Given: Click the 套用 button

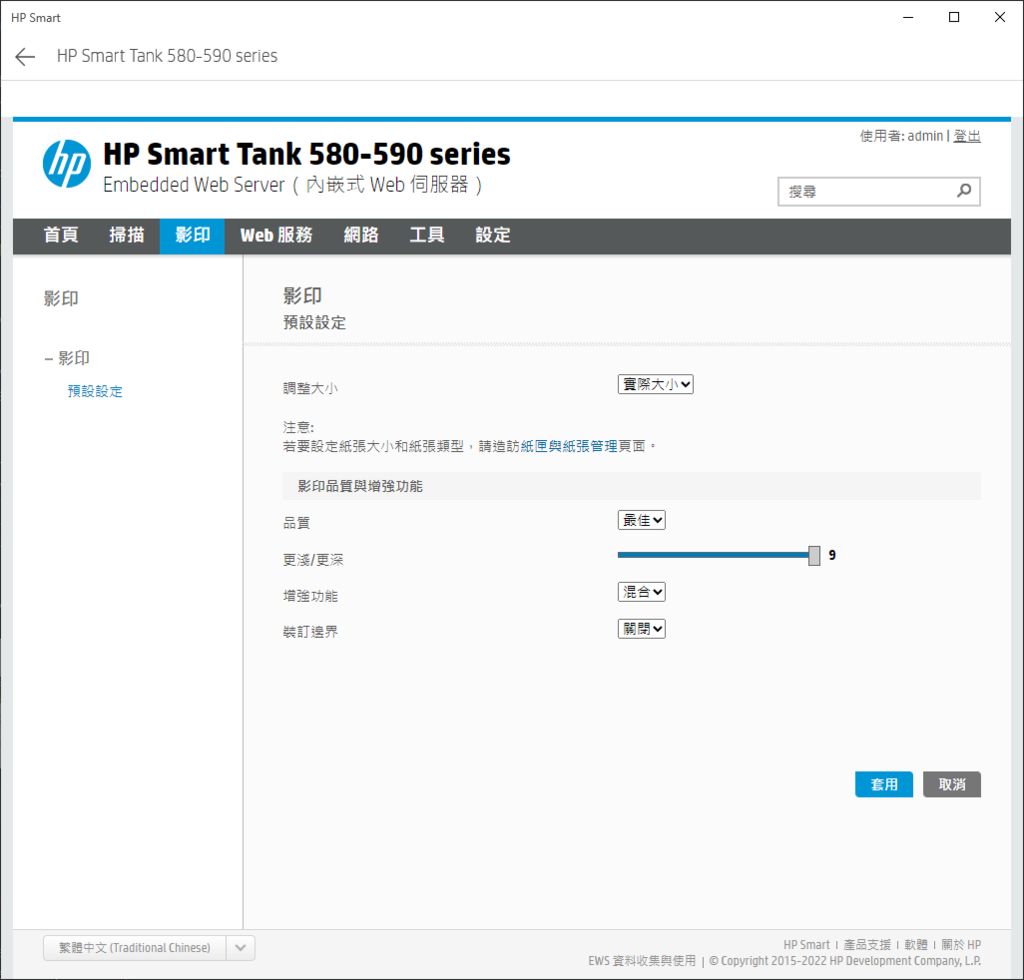Looking at the screenshot, I should point(884,784).
